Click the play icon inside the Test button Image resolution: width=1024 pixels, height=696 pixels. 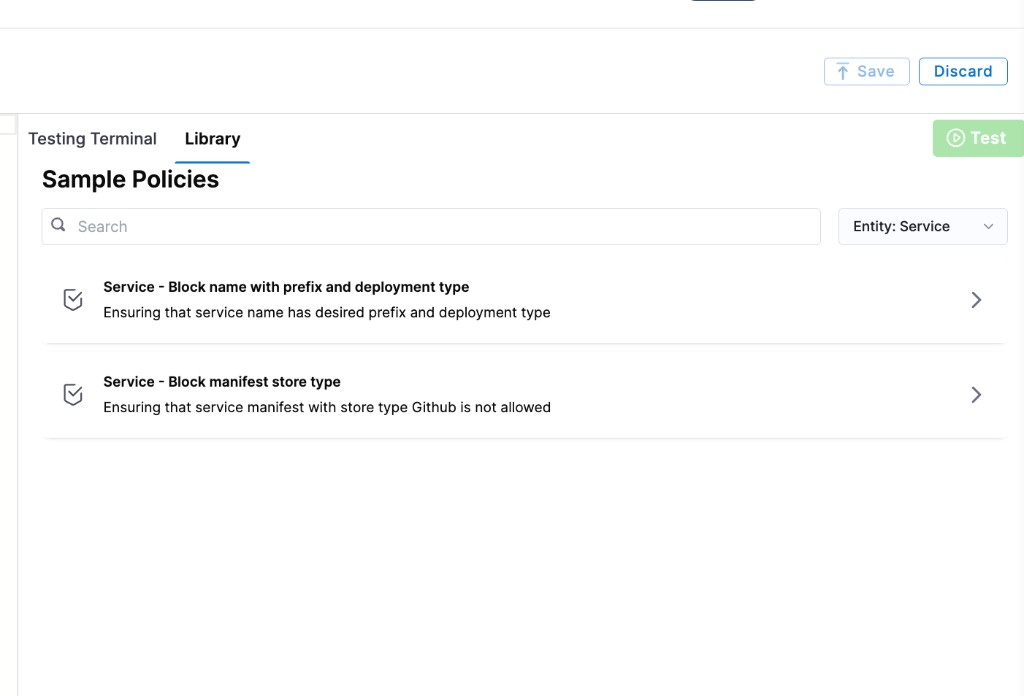pos(957,138)
